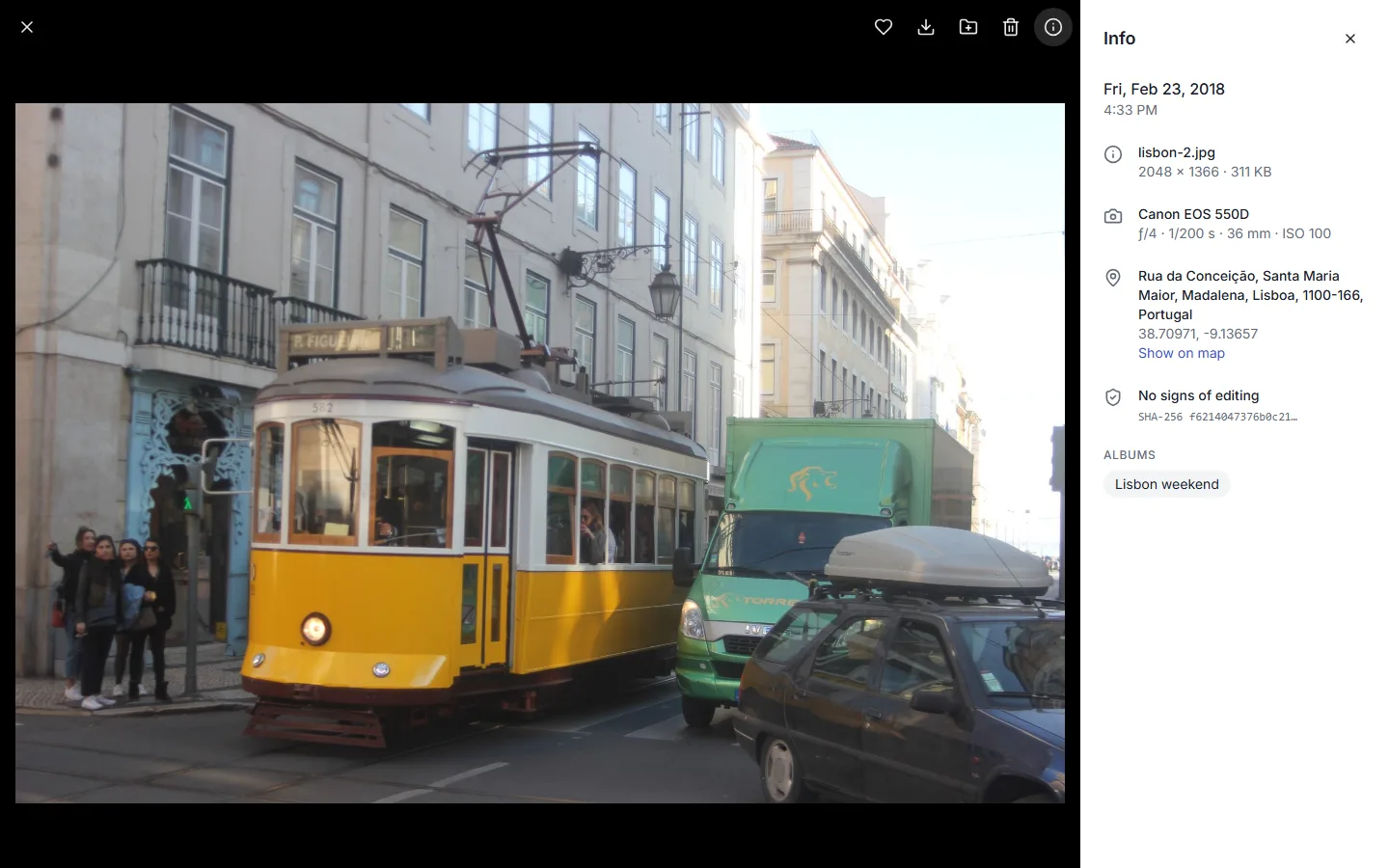Viewport: 1389px width, 868px height.
Task: Close the Info panel
Action: pyautogui.click(x=1350, y=39)
